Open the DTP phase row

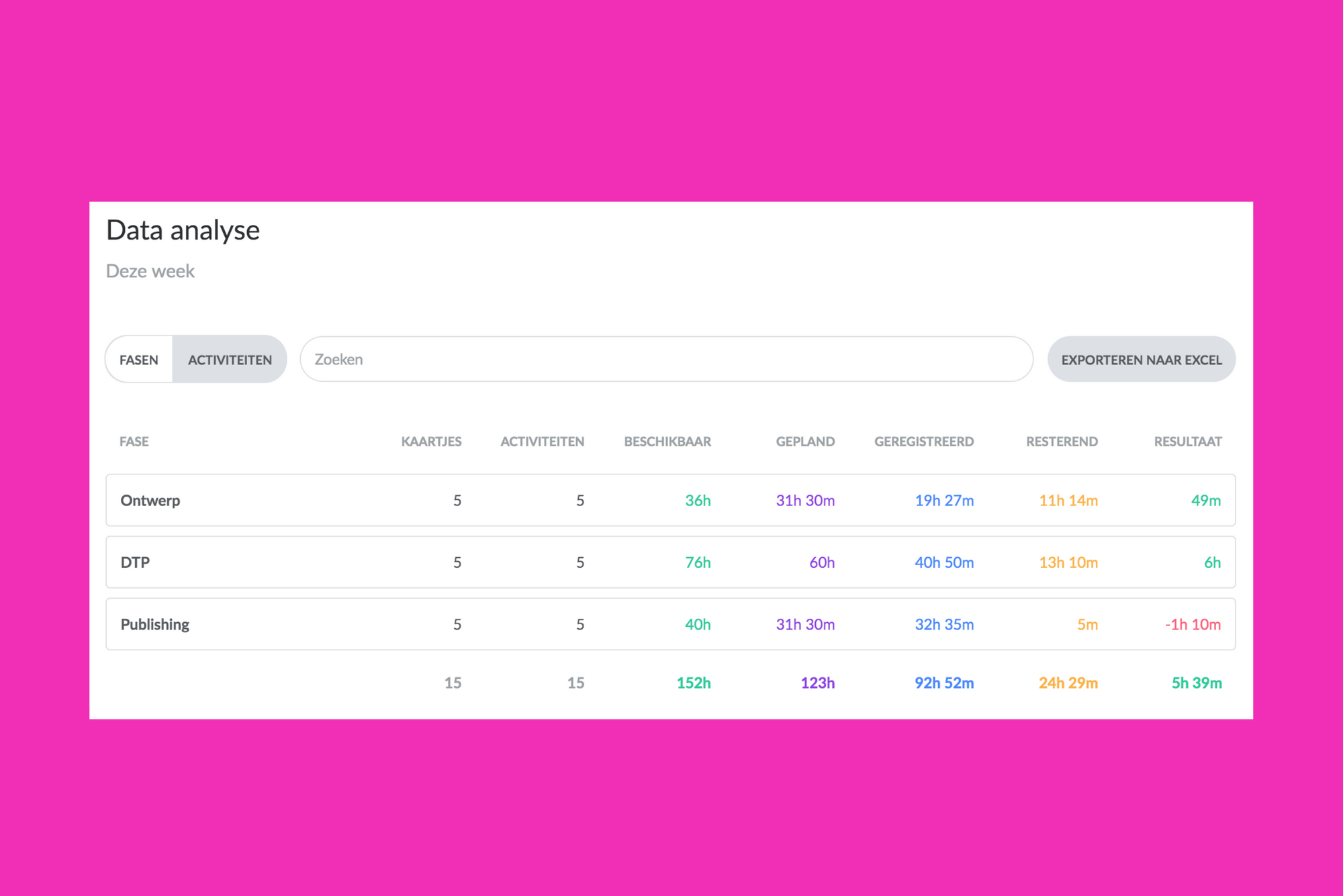click(x=670, y=562)
